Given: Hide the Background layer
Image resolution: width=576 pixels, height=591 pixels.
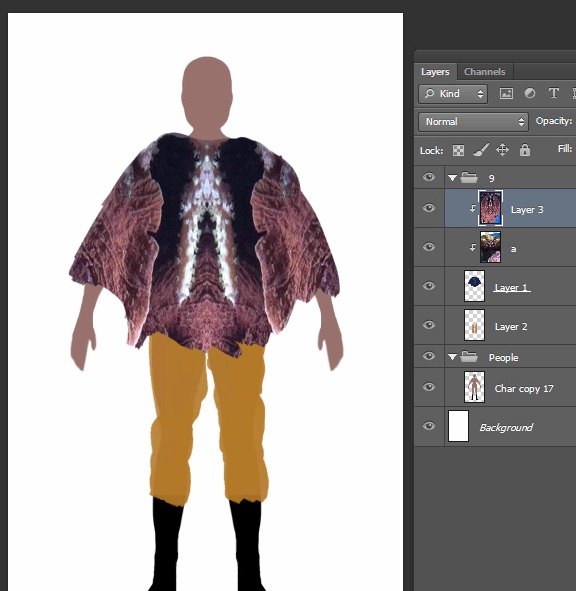Looking at the screenshot, I should (429, 426).
